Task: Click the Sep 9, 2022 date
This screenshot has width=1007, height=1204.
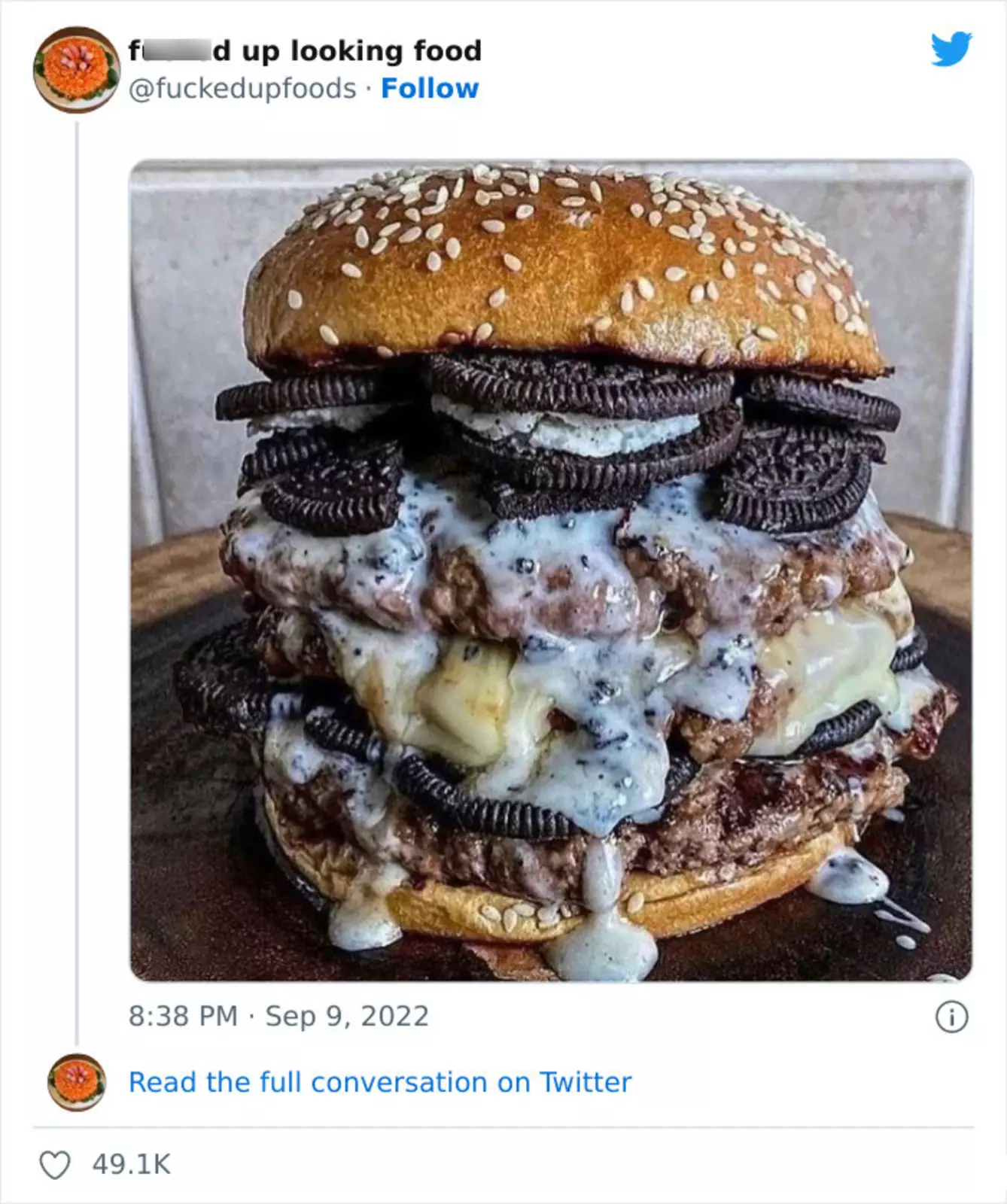Action: [x=347, y=1017]
